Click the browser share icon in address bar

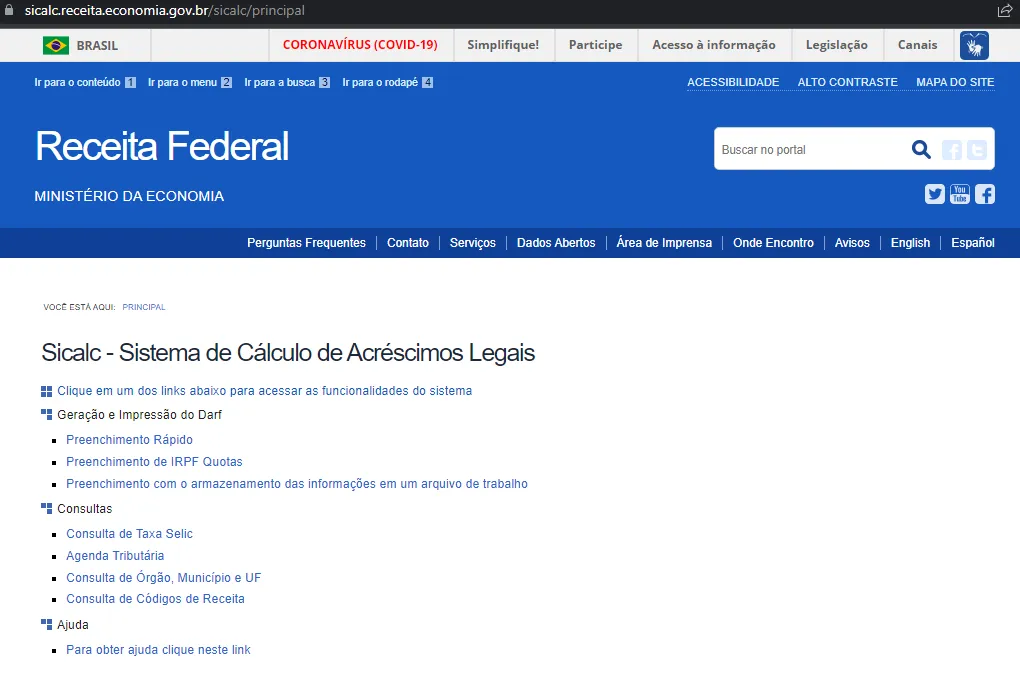coord(1004,10)
